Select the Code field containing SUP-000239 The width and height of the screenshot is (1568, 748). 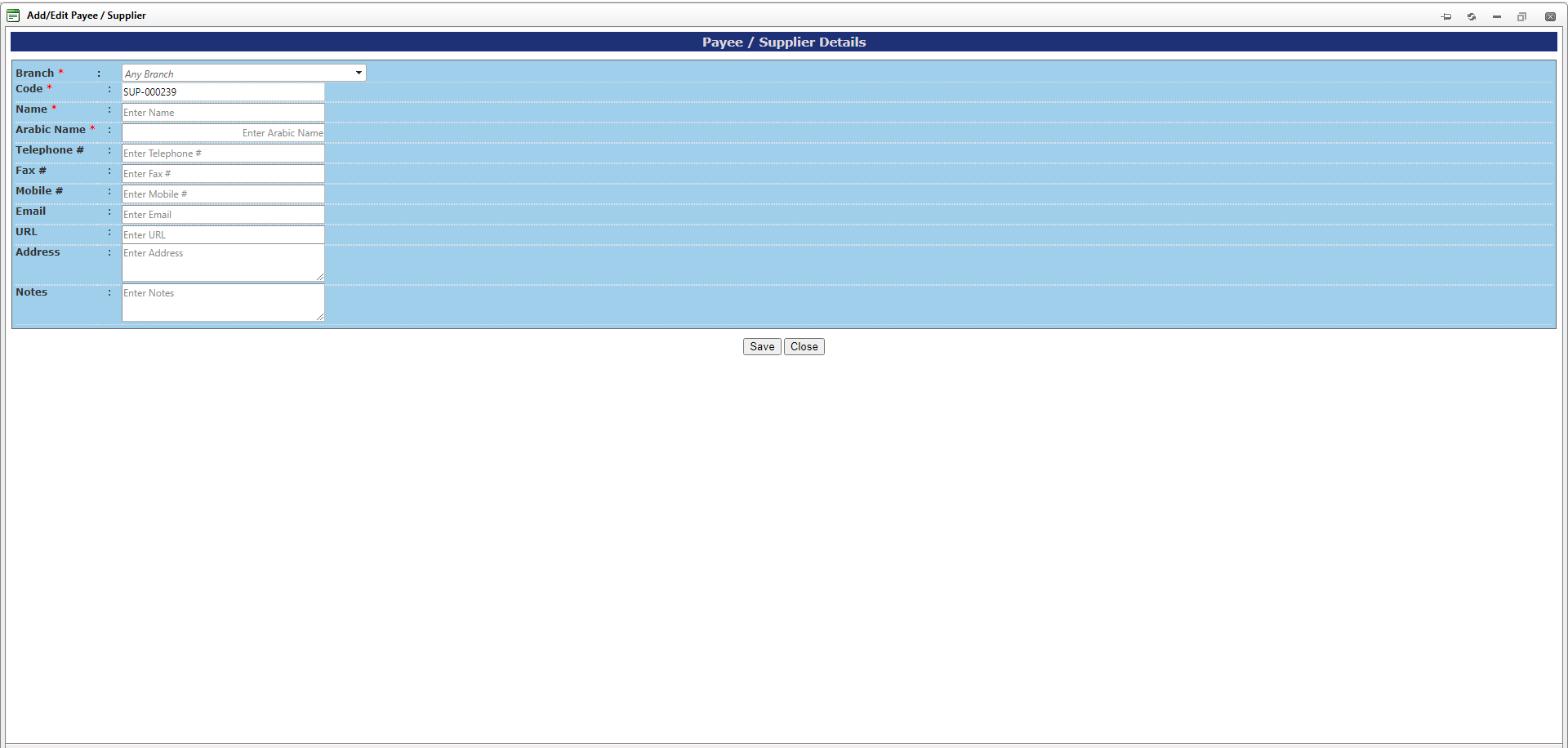(222, 91)
